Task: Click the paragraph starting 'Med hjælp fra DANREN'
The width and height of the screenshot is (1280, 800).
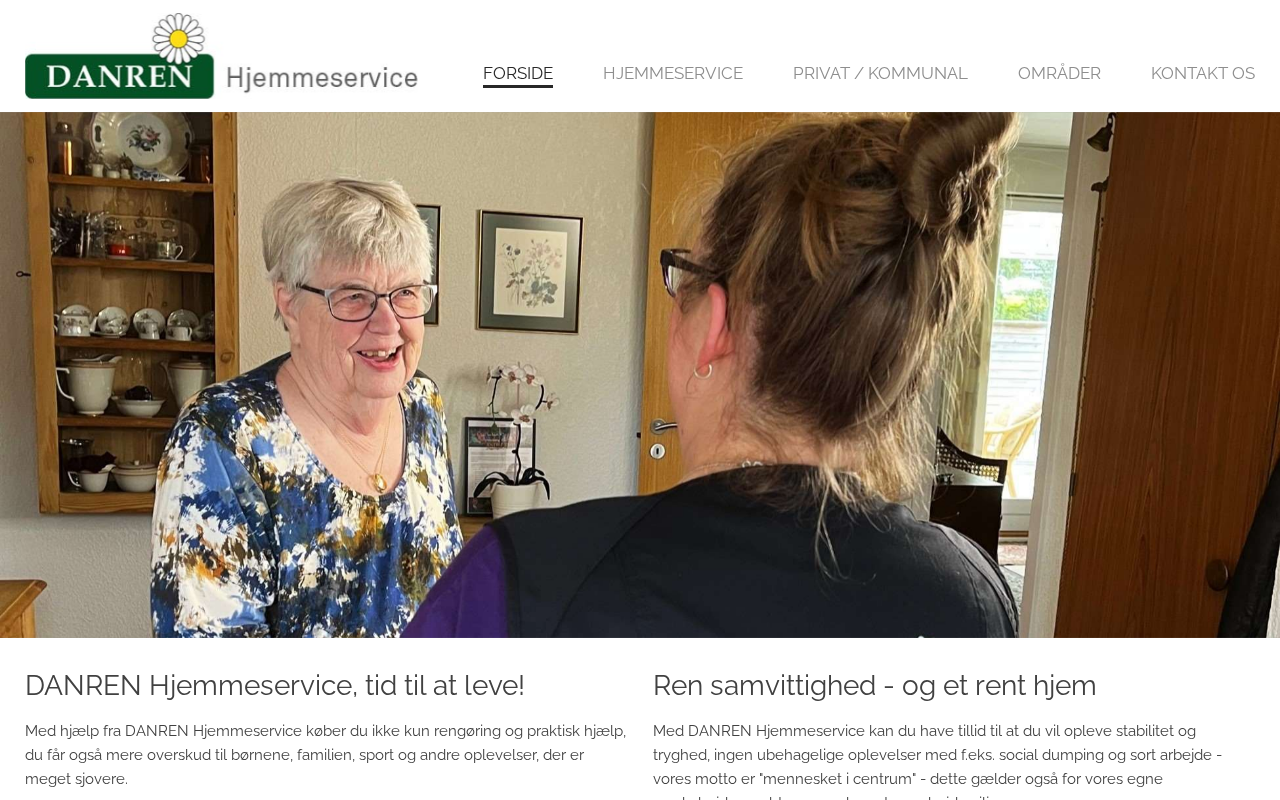Action: pos(326,755)
